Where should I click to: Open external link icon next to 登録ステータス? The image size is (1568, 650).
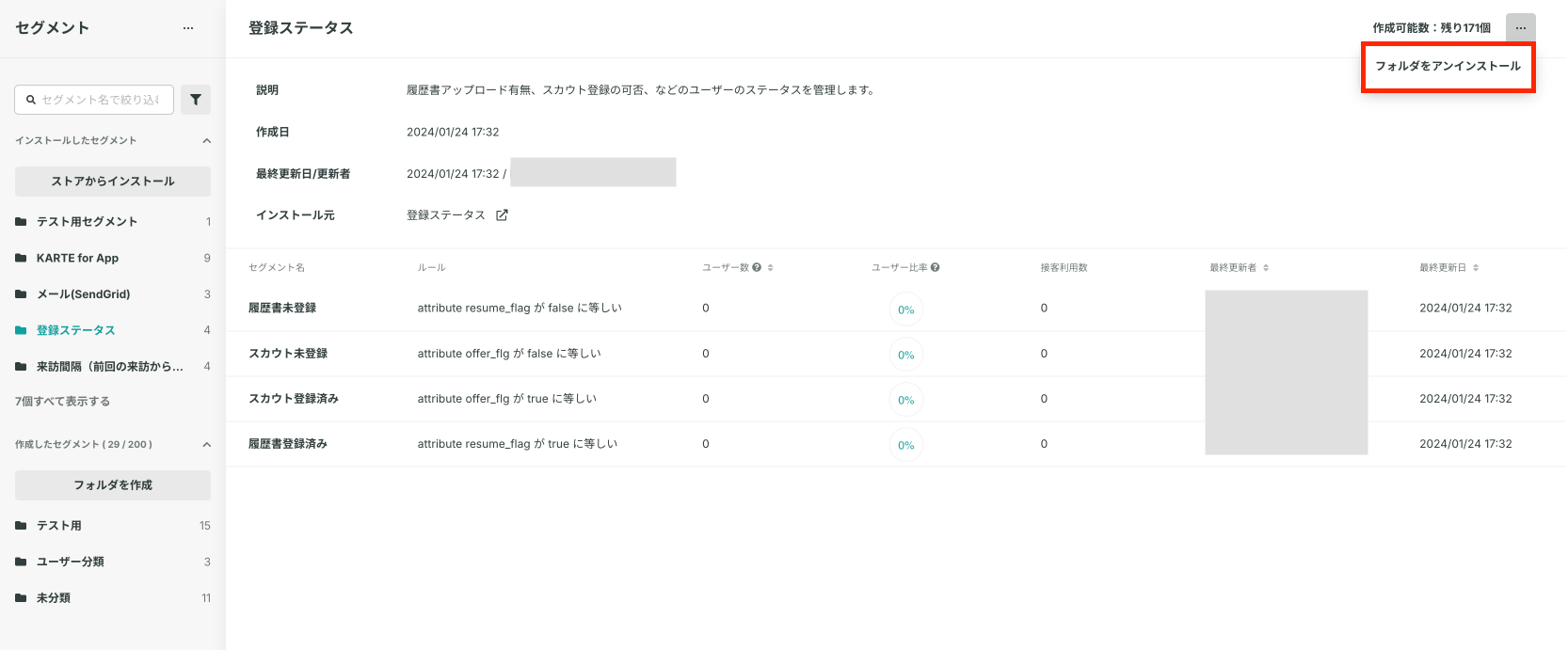click(502, 215)
